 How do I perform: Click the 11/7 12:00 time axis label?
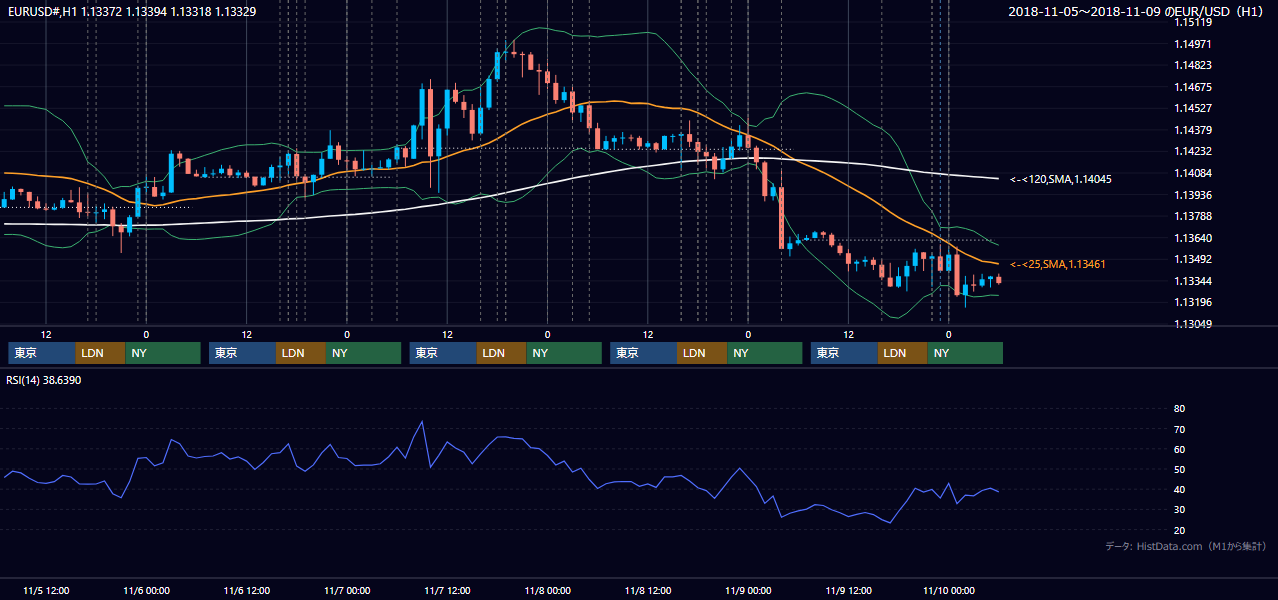click(447, 590)
